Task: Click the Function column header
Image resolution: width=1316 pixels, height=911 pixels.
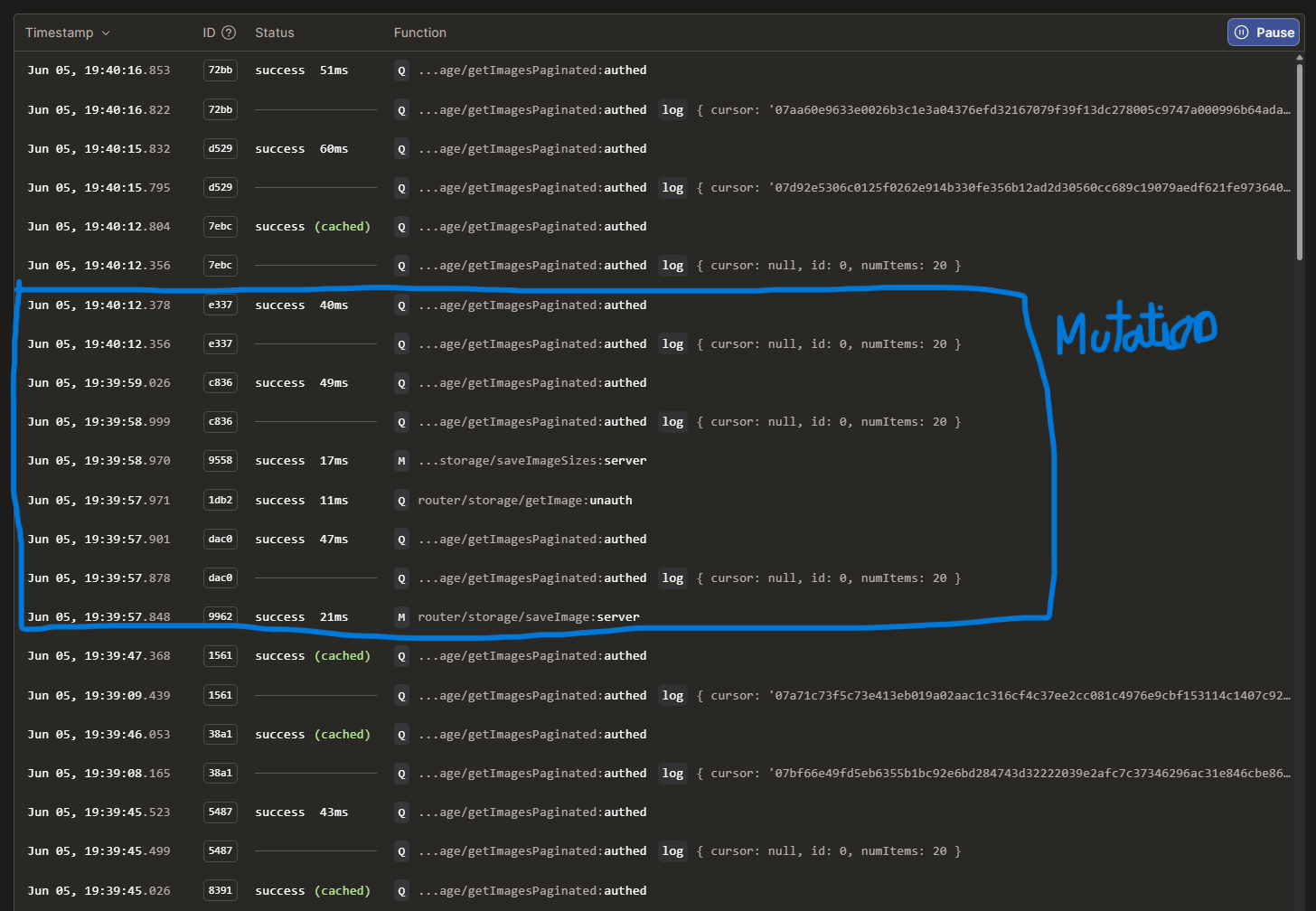Action: 420,33
